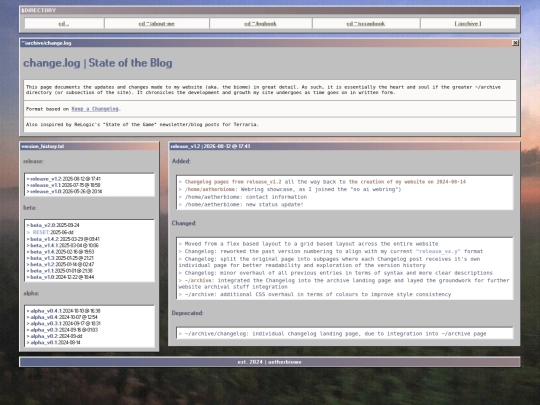The width and height of the screenshot is (540, 405).
Task: Open the alpha_v0.3 2024-09-16 entry
Action: (x=63, y=330)
